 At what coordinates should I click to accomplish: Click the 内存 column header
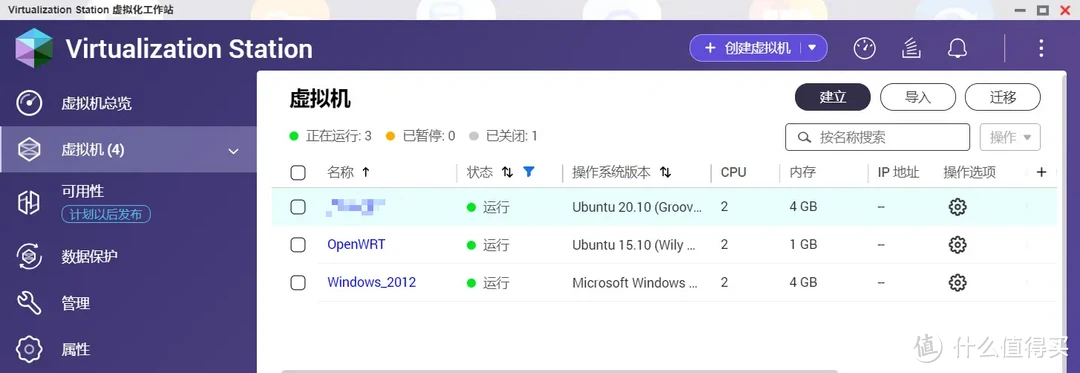click(x=802, y=172)
